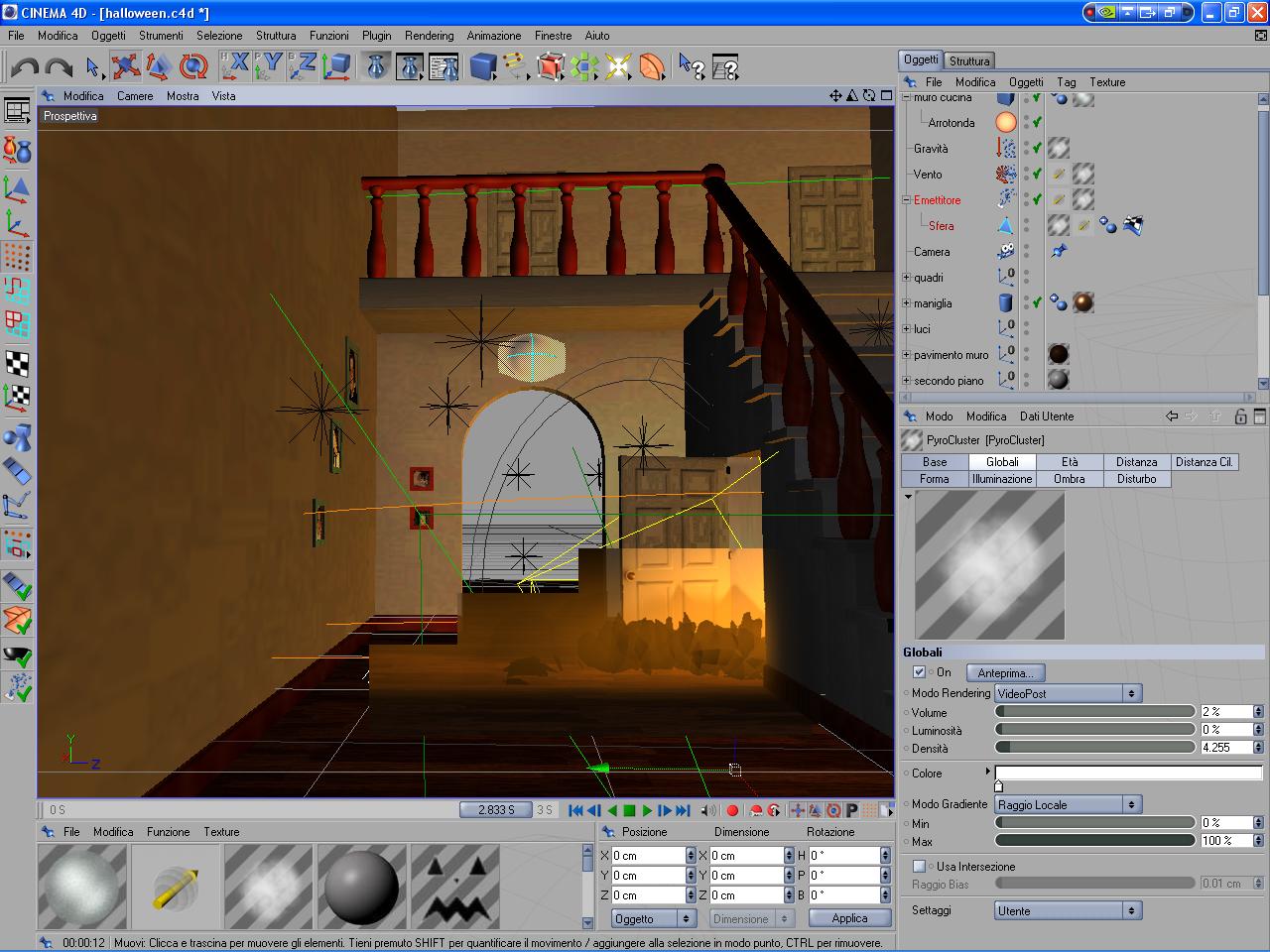The width and height of the screenshot is (1270, 952).
Task: Click the Gravità object icon
Action: point(1006,148)
